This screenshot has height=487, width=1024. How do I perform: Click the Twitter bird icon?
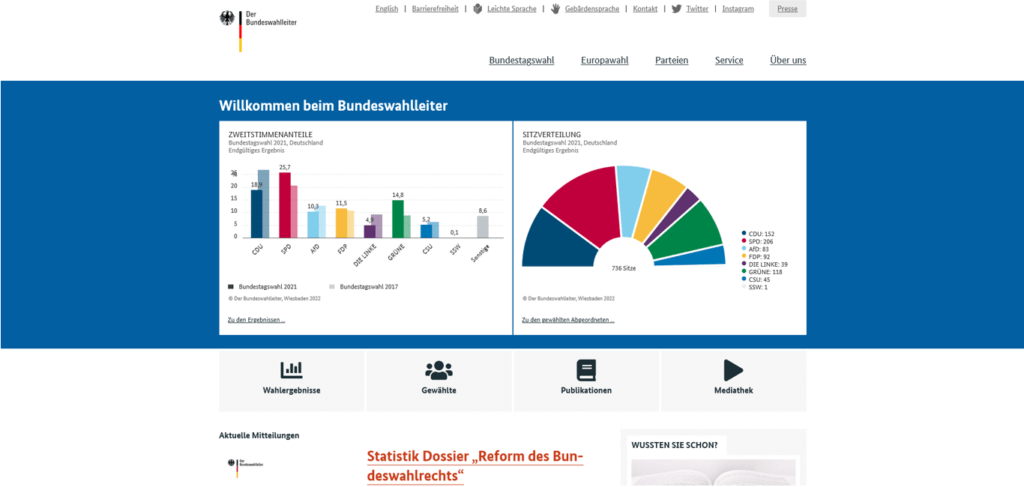coord(677,9)
